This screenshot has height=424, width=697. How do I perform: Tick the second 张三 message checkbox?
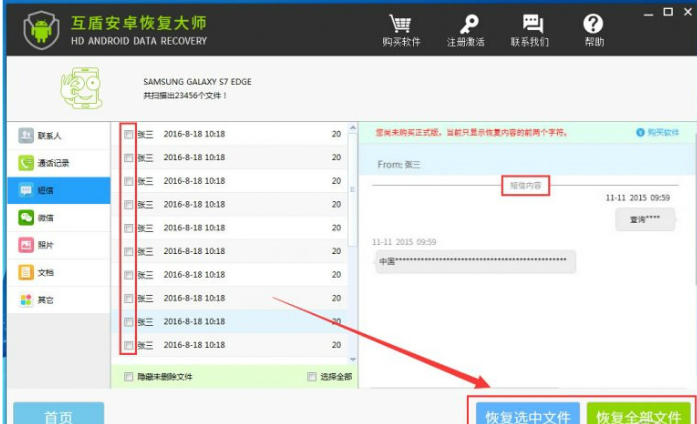point(128,158)
